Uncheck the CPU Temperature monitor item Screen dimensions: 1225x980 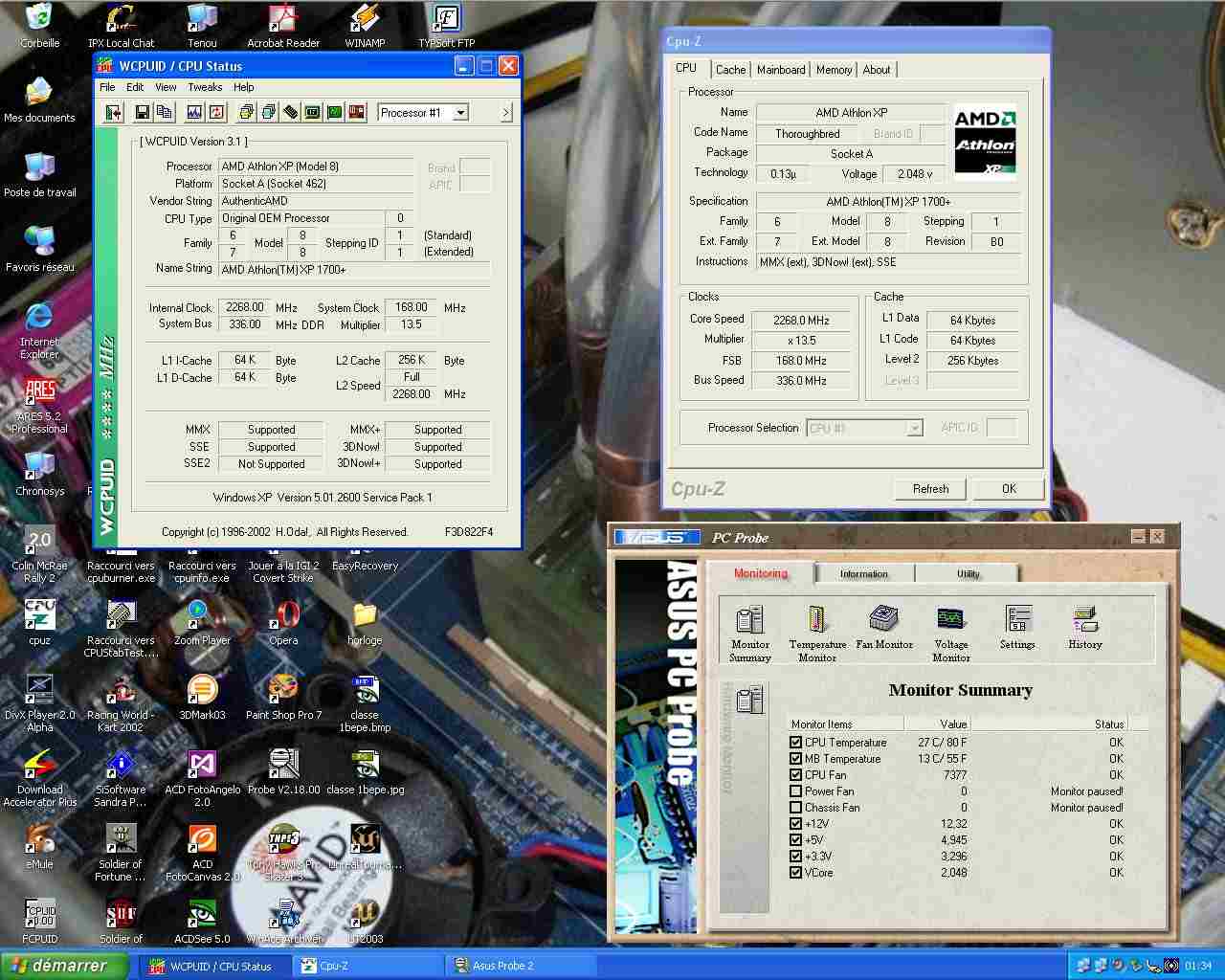[795, 742]
